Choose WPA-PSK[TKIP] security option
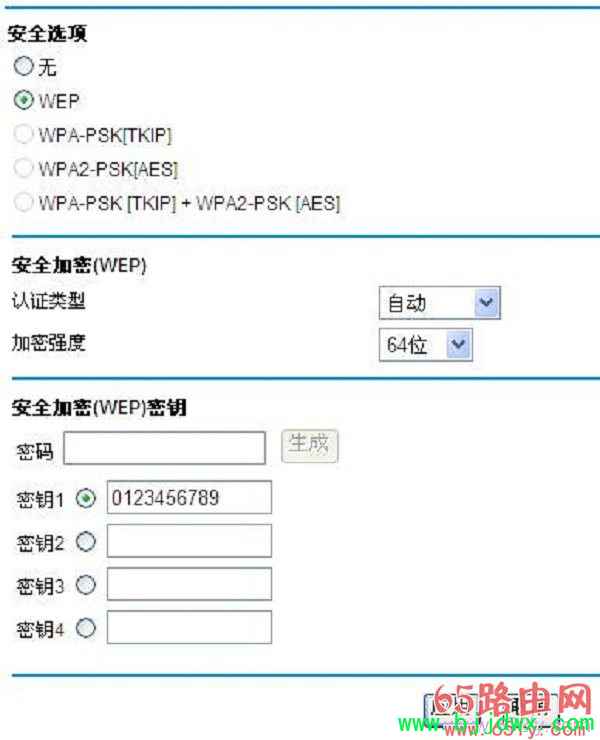Viewport: 600px width, 740px height. [24, 134]
